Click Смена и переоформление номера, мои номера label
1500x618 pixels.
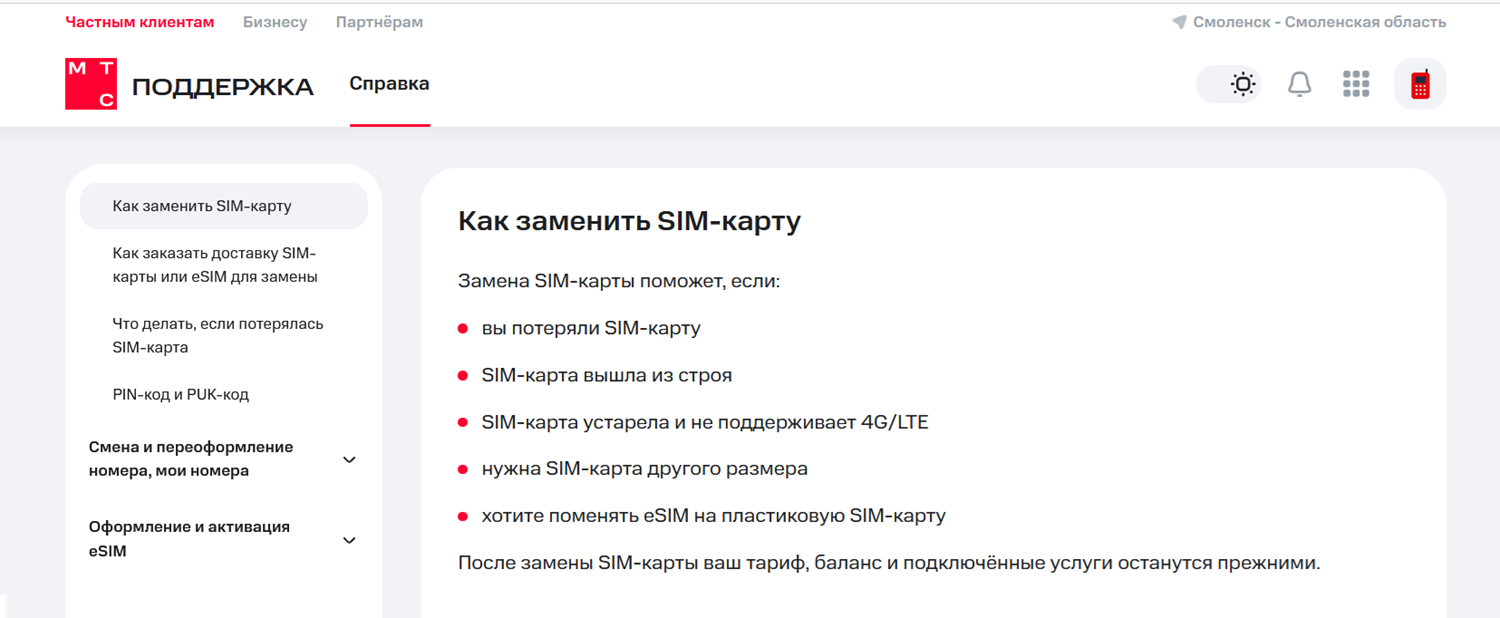(191, 459)
